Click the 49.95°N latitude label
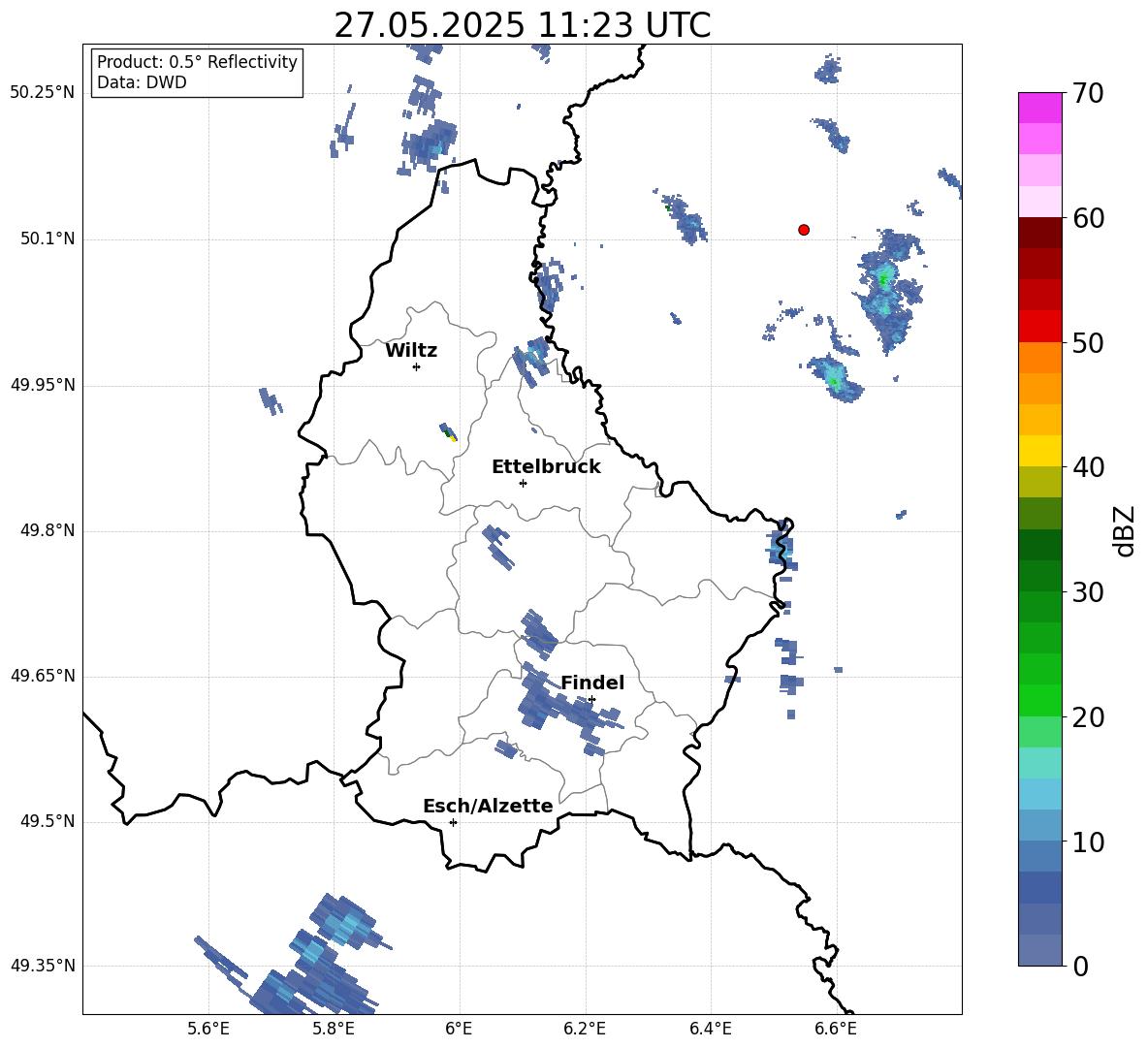The image size is (1148, 1048). (x=43, y=385)
